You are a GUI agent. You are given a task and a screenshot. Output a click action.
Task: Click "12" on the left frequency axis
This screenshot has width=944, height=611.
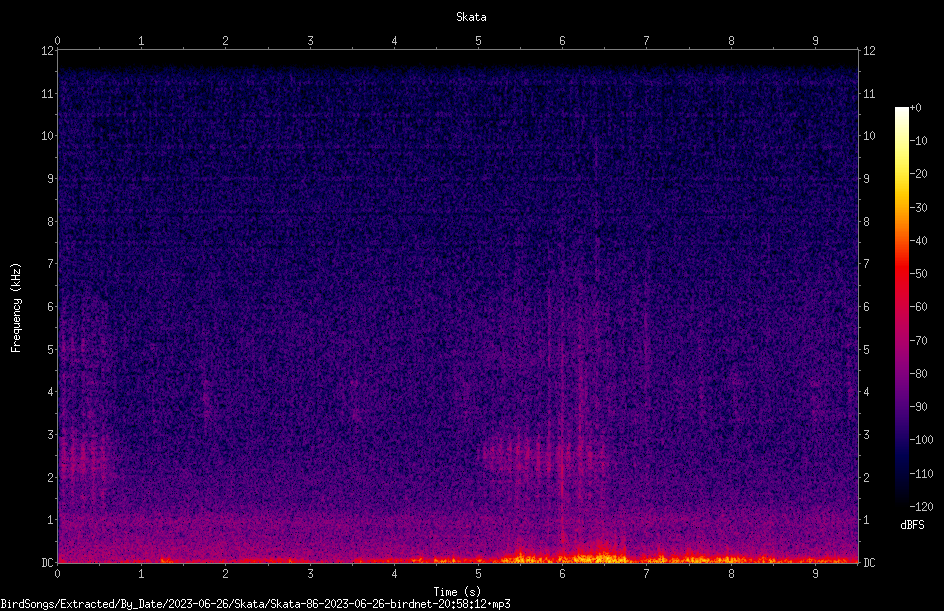click(47, 51)
